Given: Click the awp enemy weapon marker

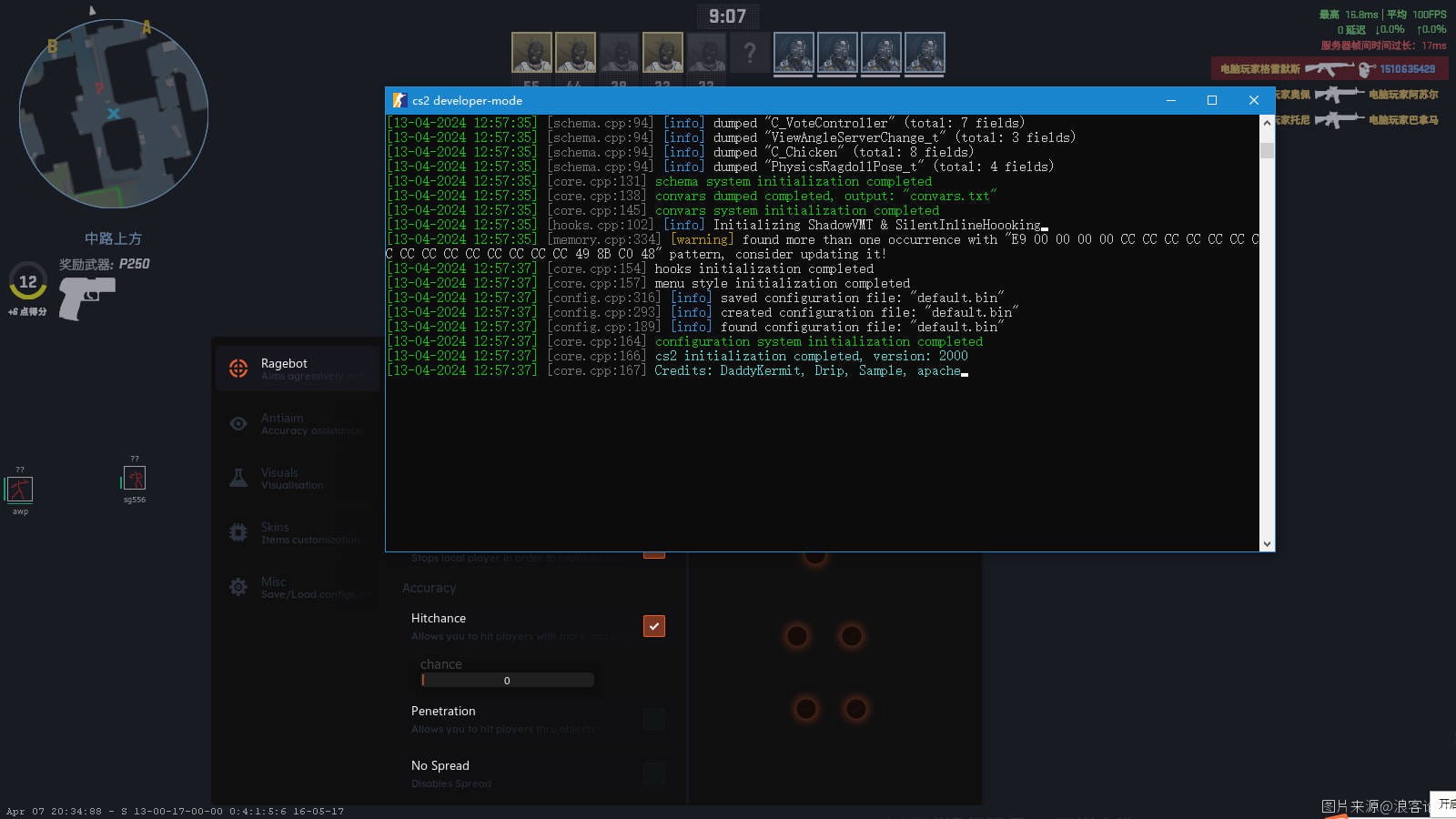Looking at the screenshot, I should (20, 490).
